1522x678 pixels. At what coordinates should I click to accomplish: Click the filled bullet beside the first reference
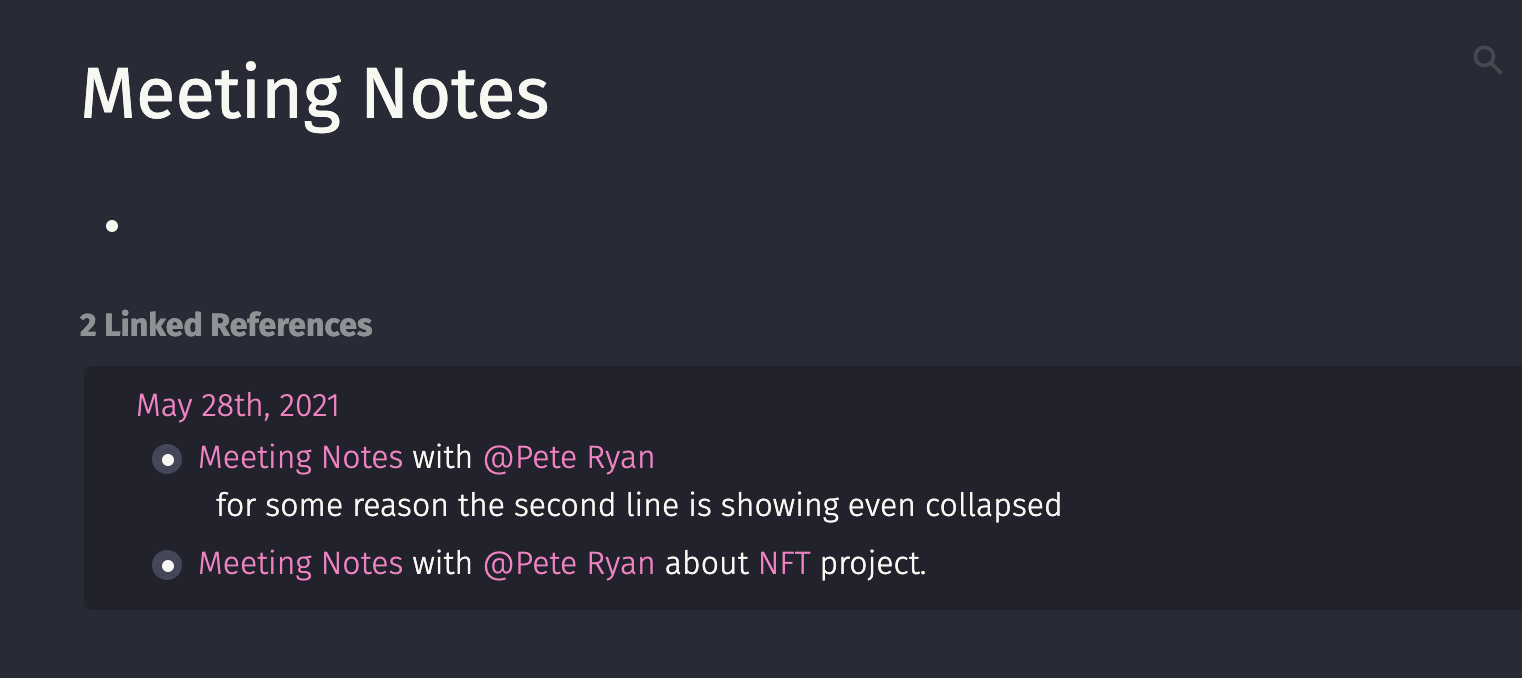point(167,458)
